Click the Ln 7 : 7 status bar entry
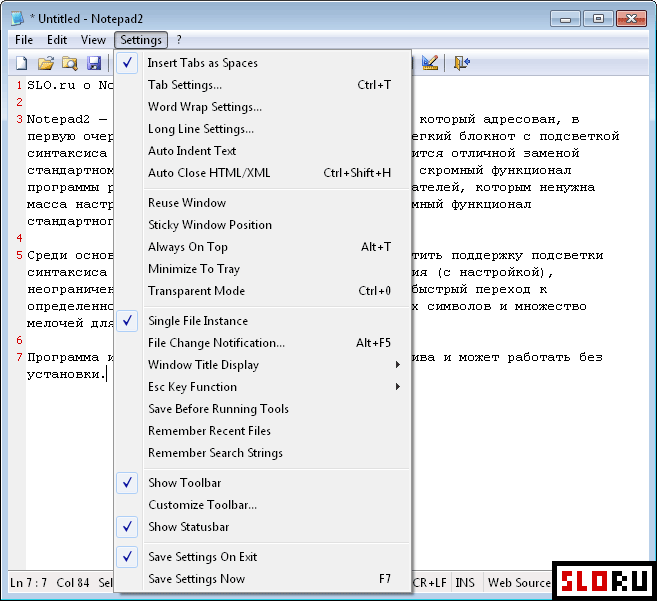Viewport: 657px width, 601px height. [28, 583]
